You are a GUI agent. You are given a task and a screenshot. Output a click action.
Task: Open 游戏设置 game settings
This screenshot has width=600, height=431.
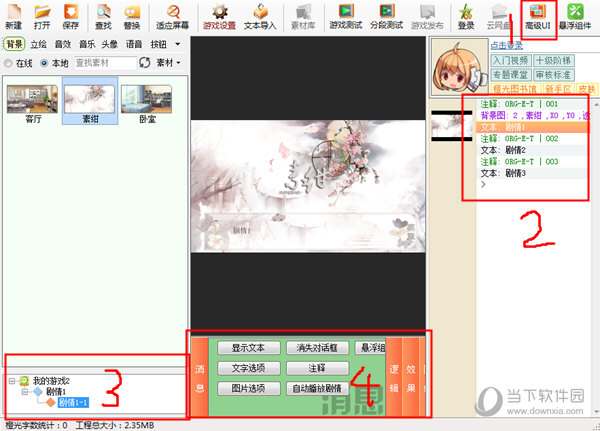point(219,16)
